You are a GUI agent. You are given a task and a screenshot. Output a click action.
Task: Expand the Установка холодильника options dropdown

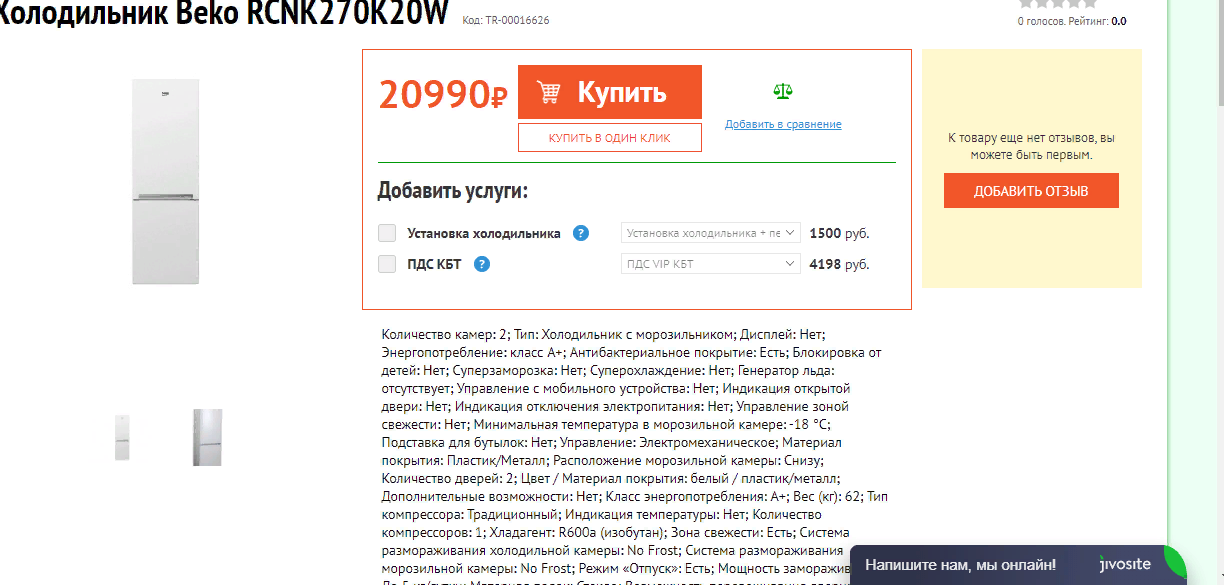711,233
